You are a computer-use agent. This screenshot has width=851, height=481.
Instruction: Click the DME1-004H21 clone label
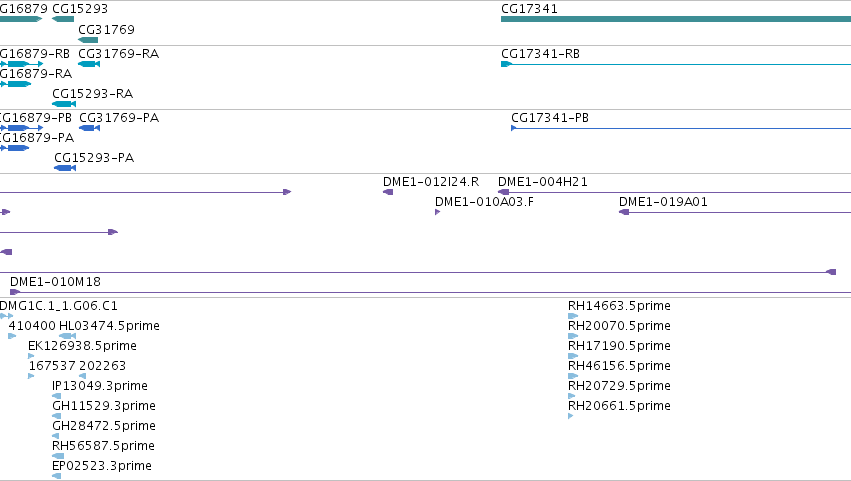543,182
